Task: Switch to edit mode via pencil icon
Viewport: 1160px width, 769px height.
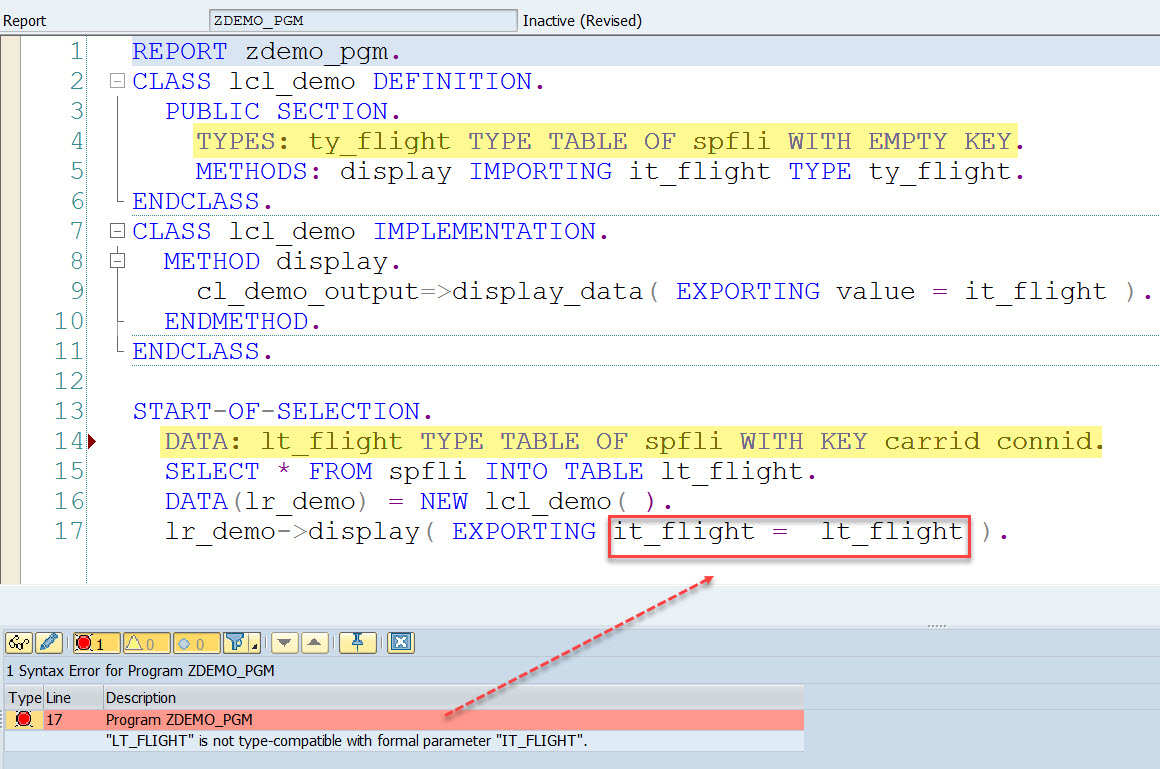Action: click(x=48, y=643)
